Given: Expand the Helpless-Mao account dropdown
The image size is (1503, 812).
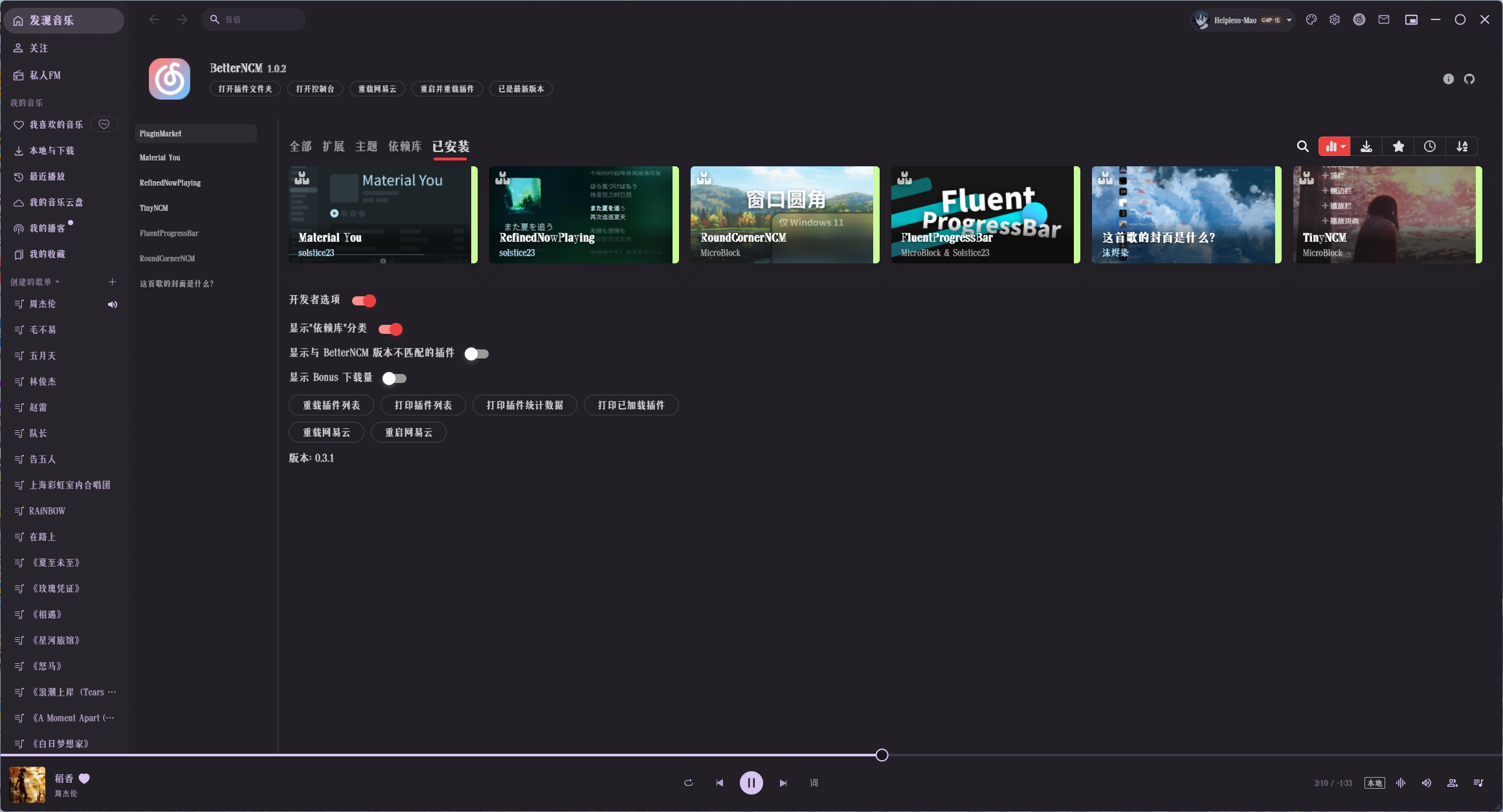Looking at the screenshot, I should click(x=1289, y=19).
